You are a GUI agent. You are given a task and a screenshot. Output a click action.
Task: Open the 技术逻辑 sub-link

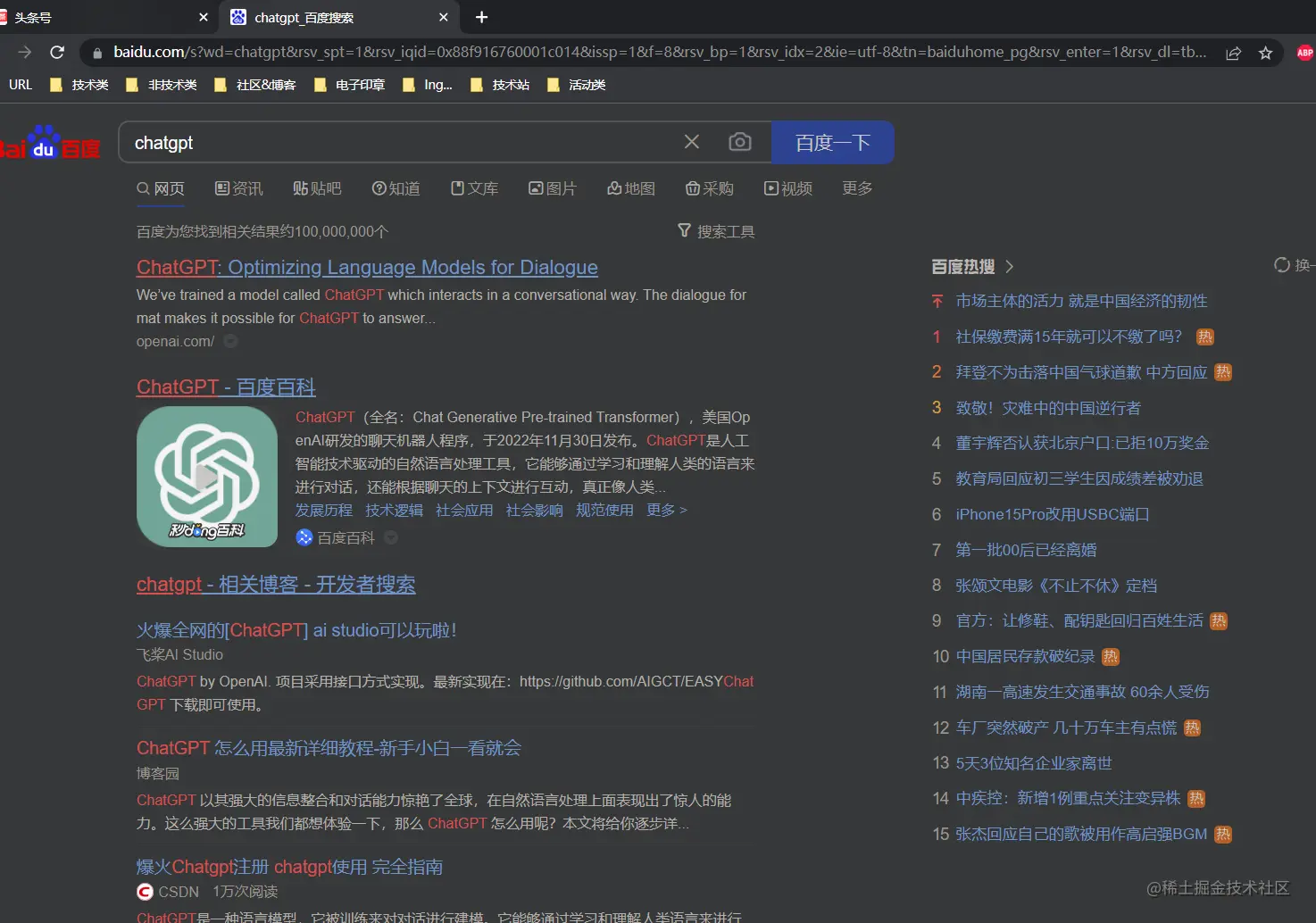(394, 510)
